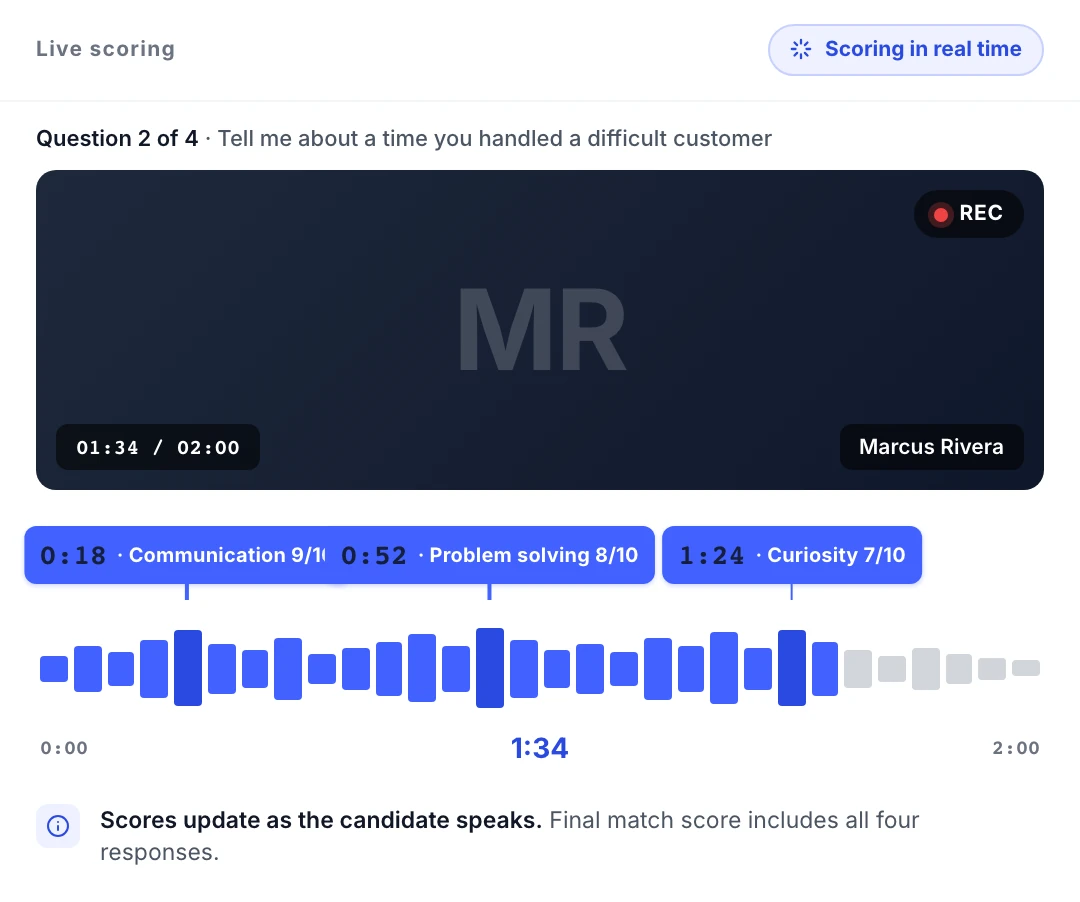
Task: Click the MR candidate video area
Action: tap(540, 330)
